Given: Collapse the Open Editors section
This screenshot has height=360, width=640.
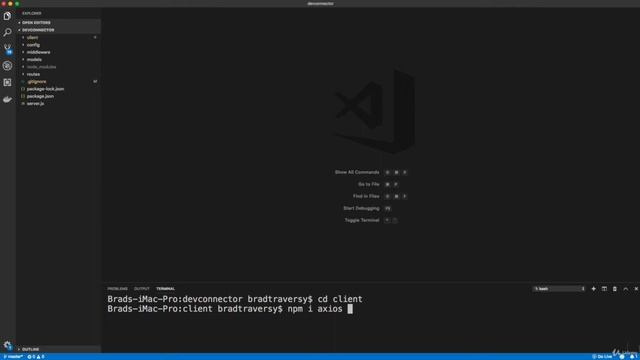Looking at the screenshot, I should click(x=58, y=22).
